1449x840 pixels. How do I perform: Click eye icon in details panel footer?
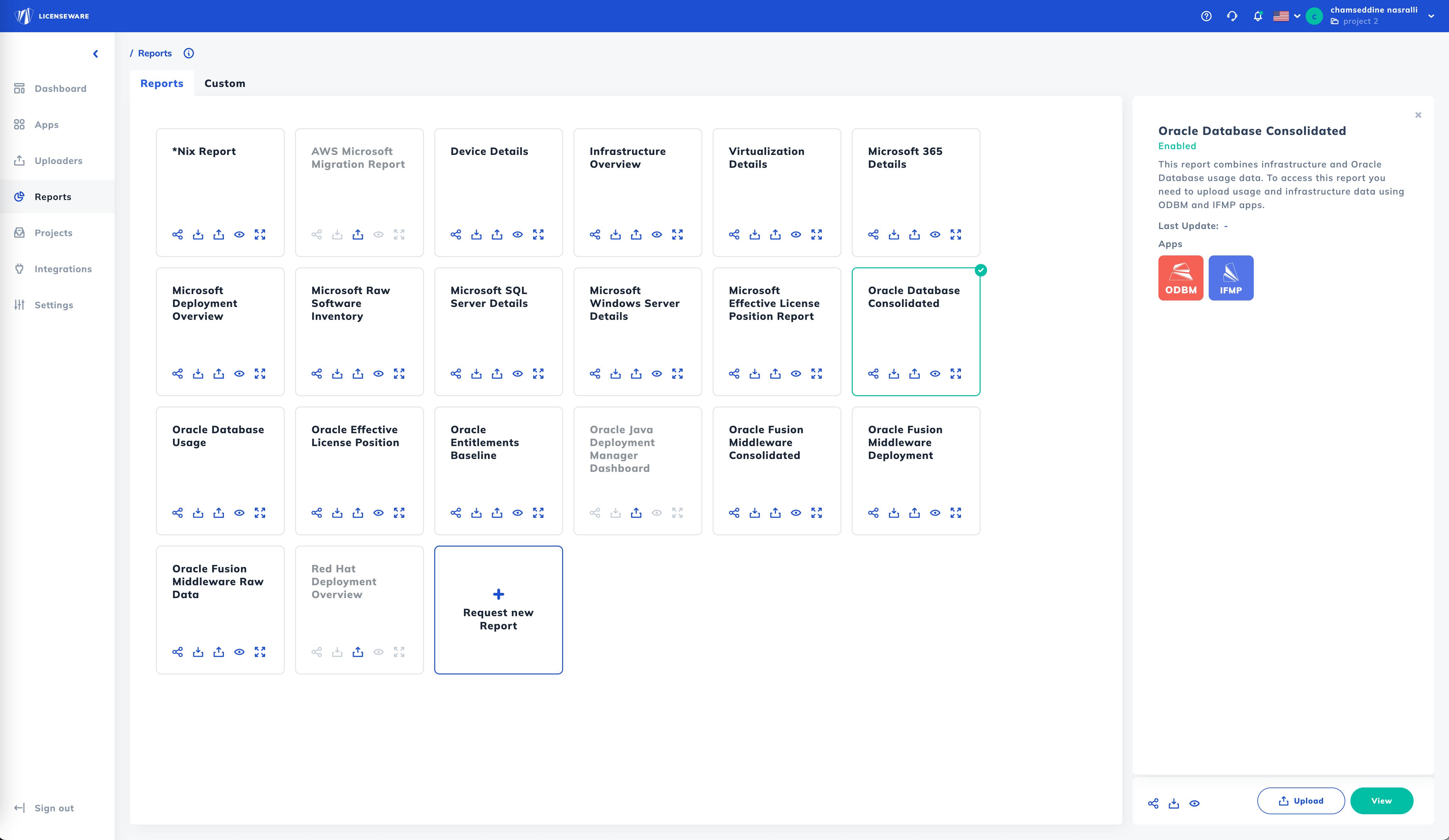[1195, 804]
